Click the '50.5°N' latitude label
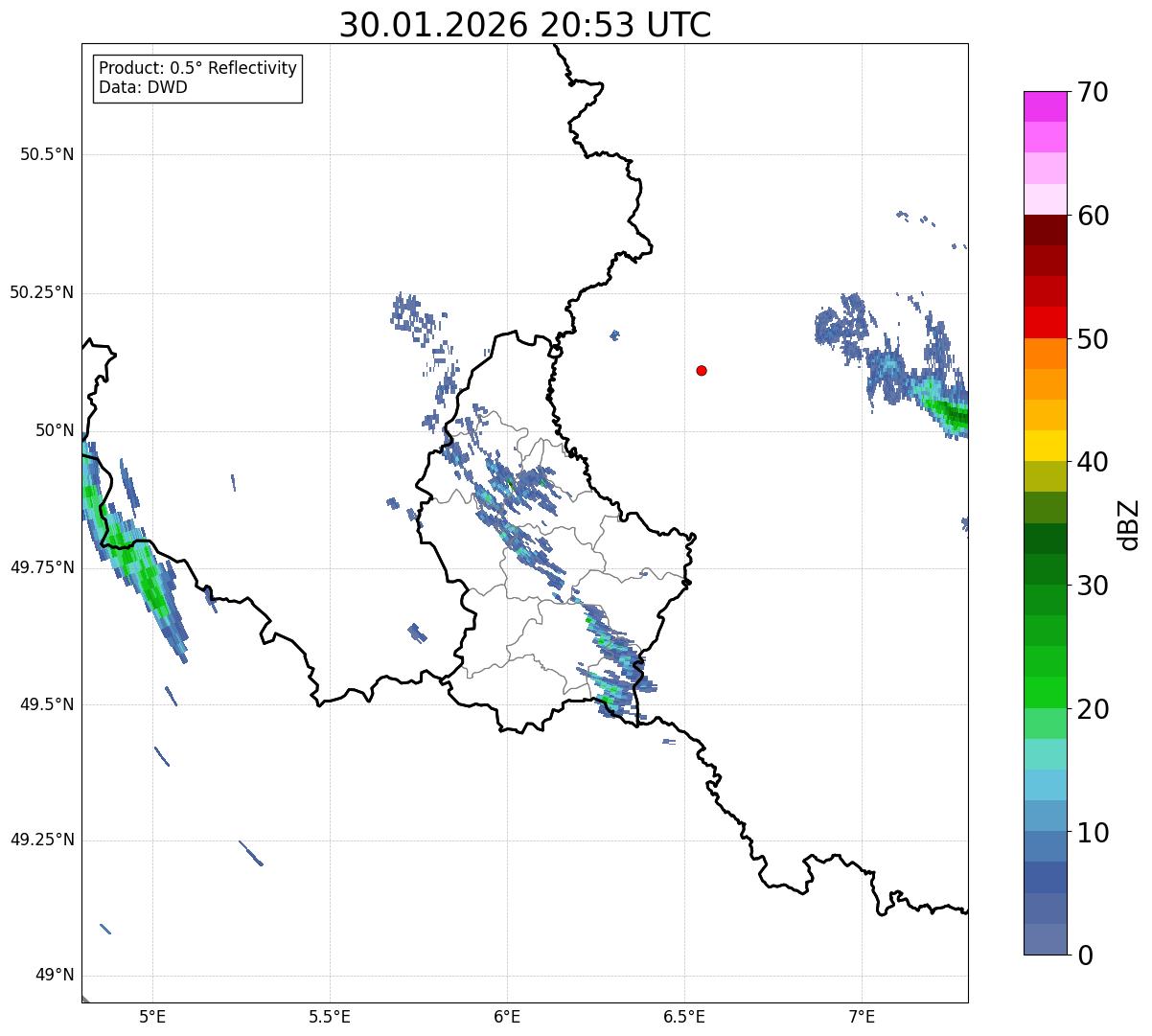This screenshot has width=1152, height=1036. click(47, 155)
